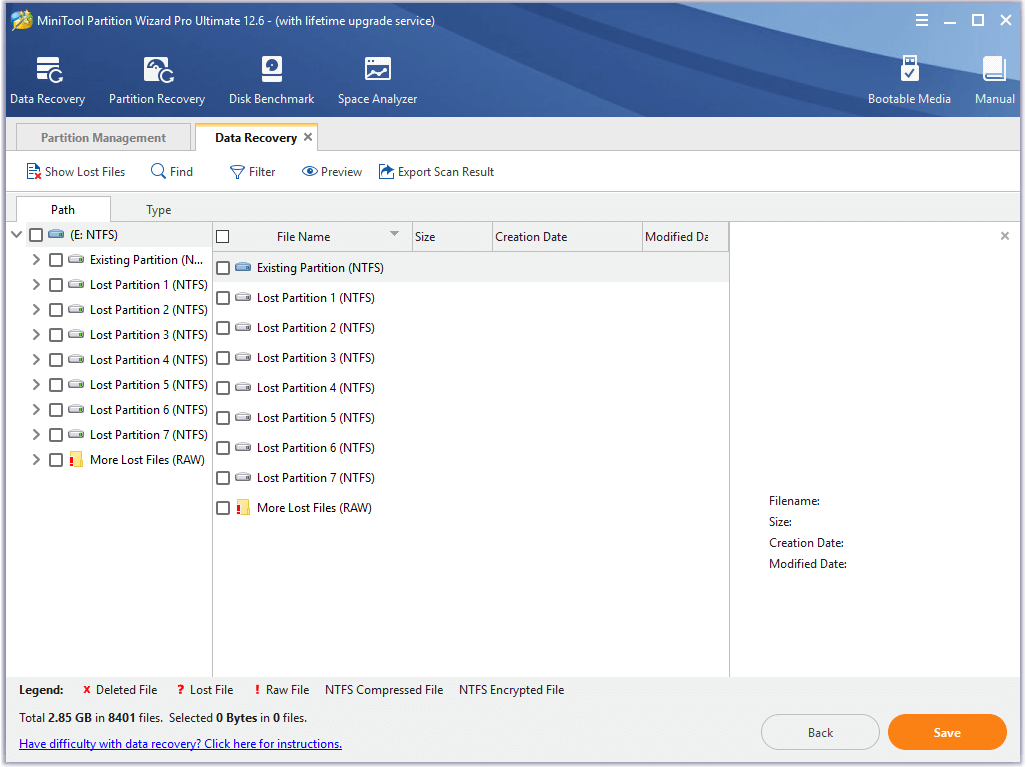This screenshot has height=767, width=1027.
Task: Click Show Lost Files in toolbar
Action: pos(76,172)
